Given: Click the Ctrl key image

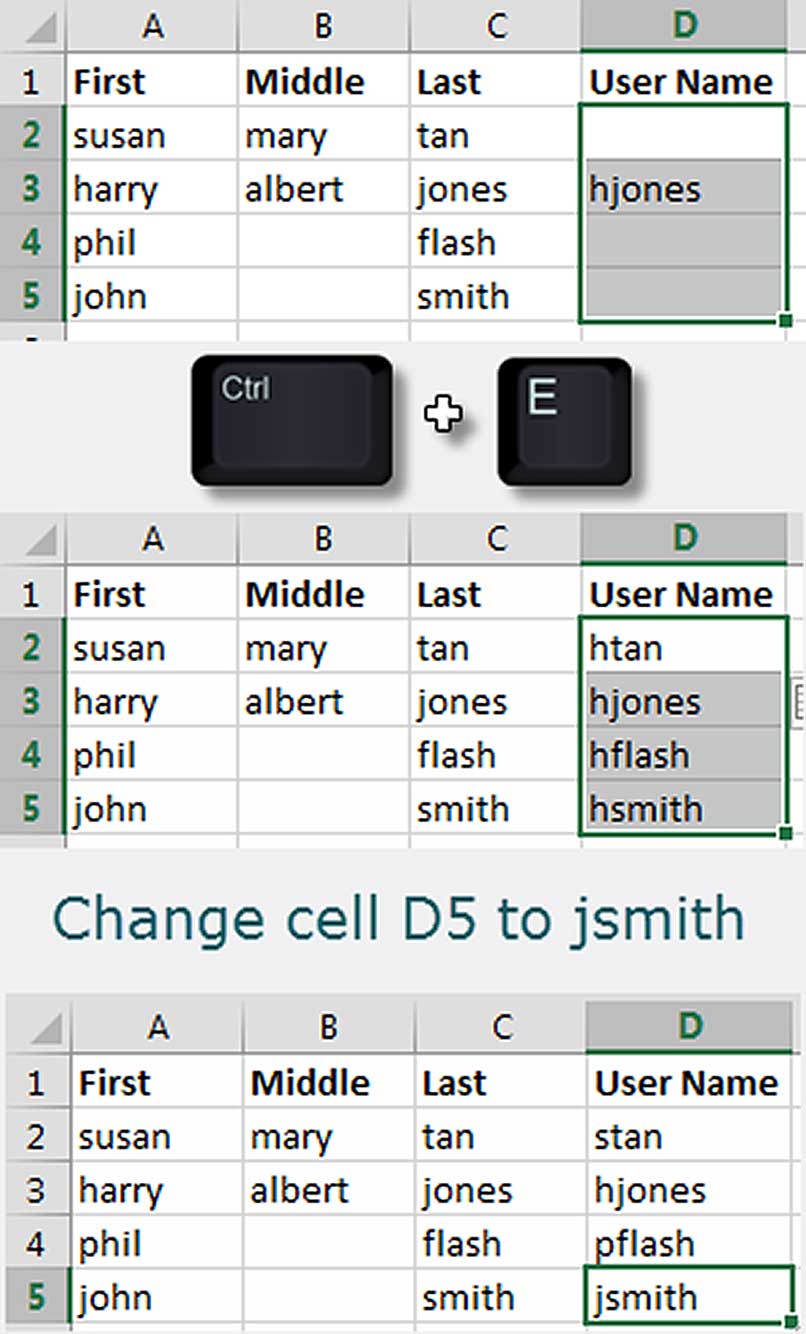Looking at the screenshot, I should click(291, 420).
